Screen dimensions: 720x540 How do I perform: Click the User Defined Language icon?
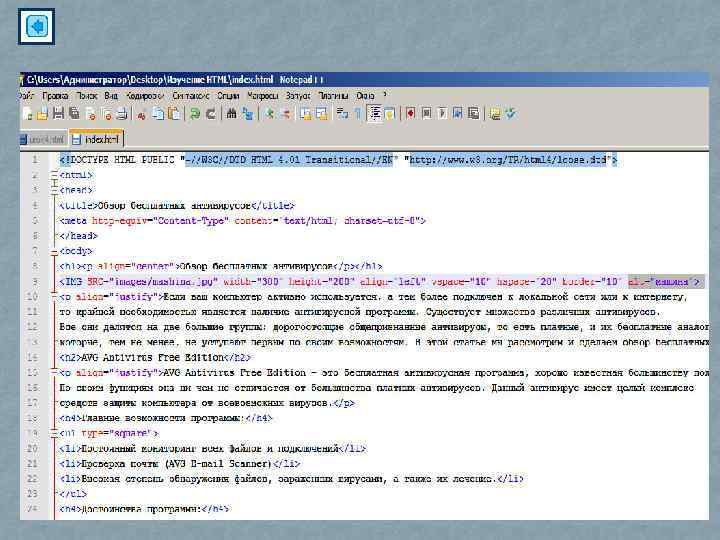tap(390, 113)
